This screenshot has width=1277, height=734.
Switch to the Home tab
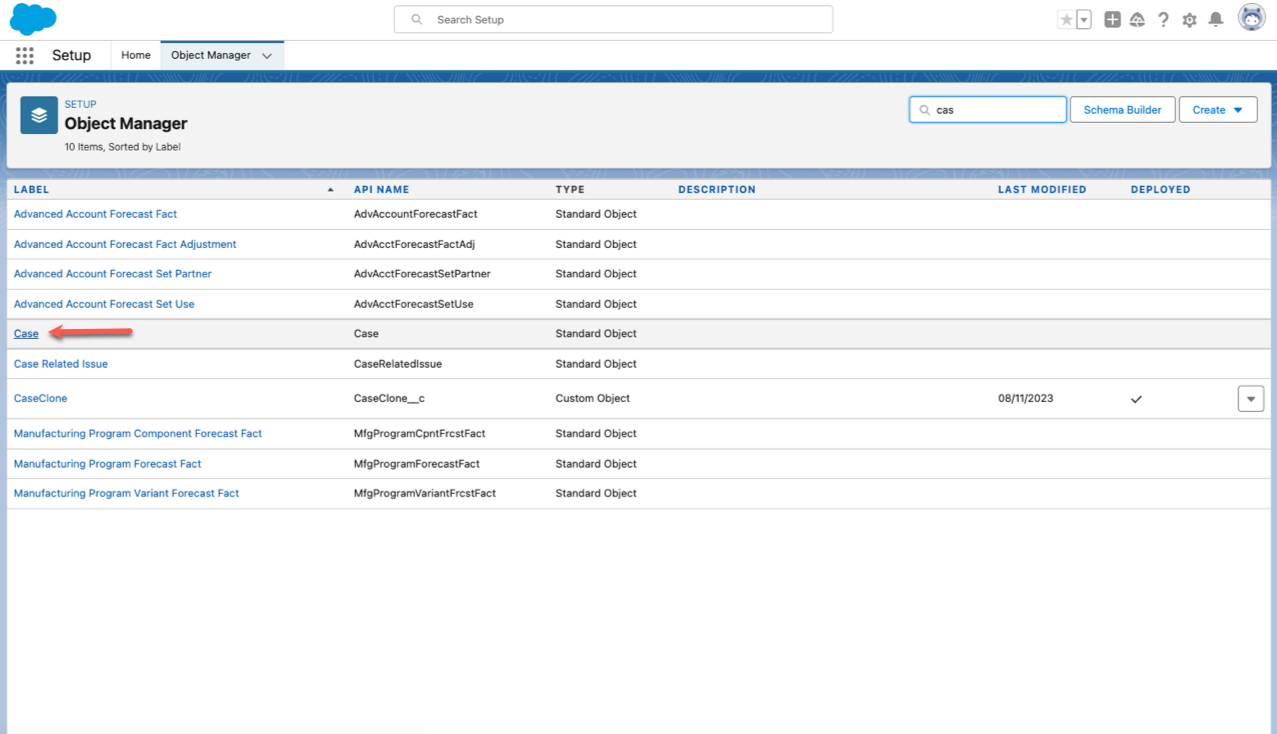[136, 56]
